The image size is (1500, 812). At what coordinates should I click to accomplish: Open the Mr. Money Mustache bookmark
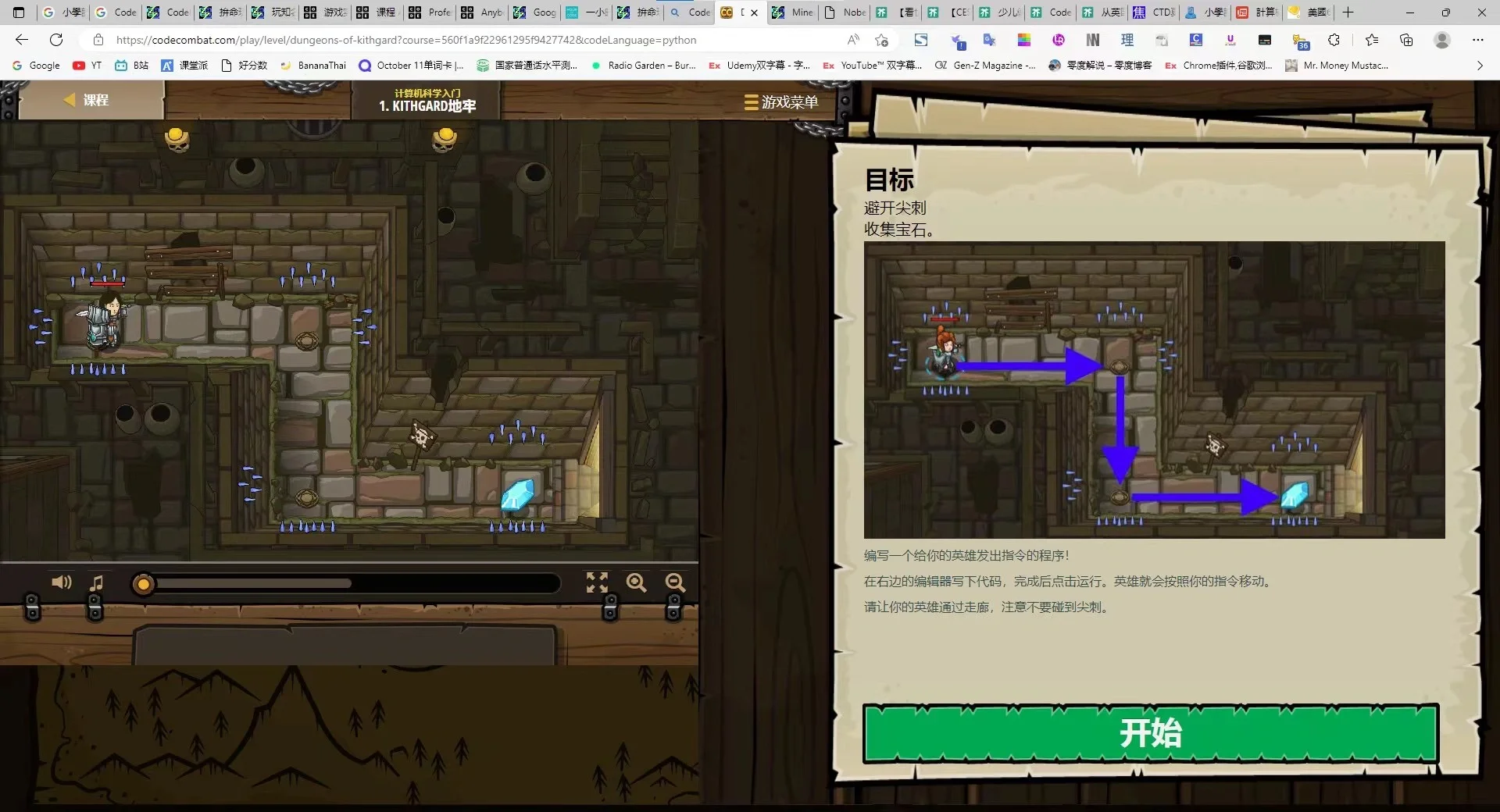1337,66
